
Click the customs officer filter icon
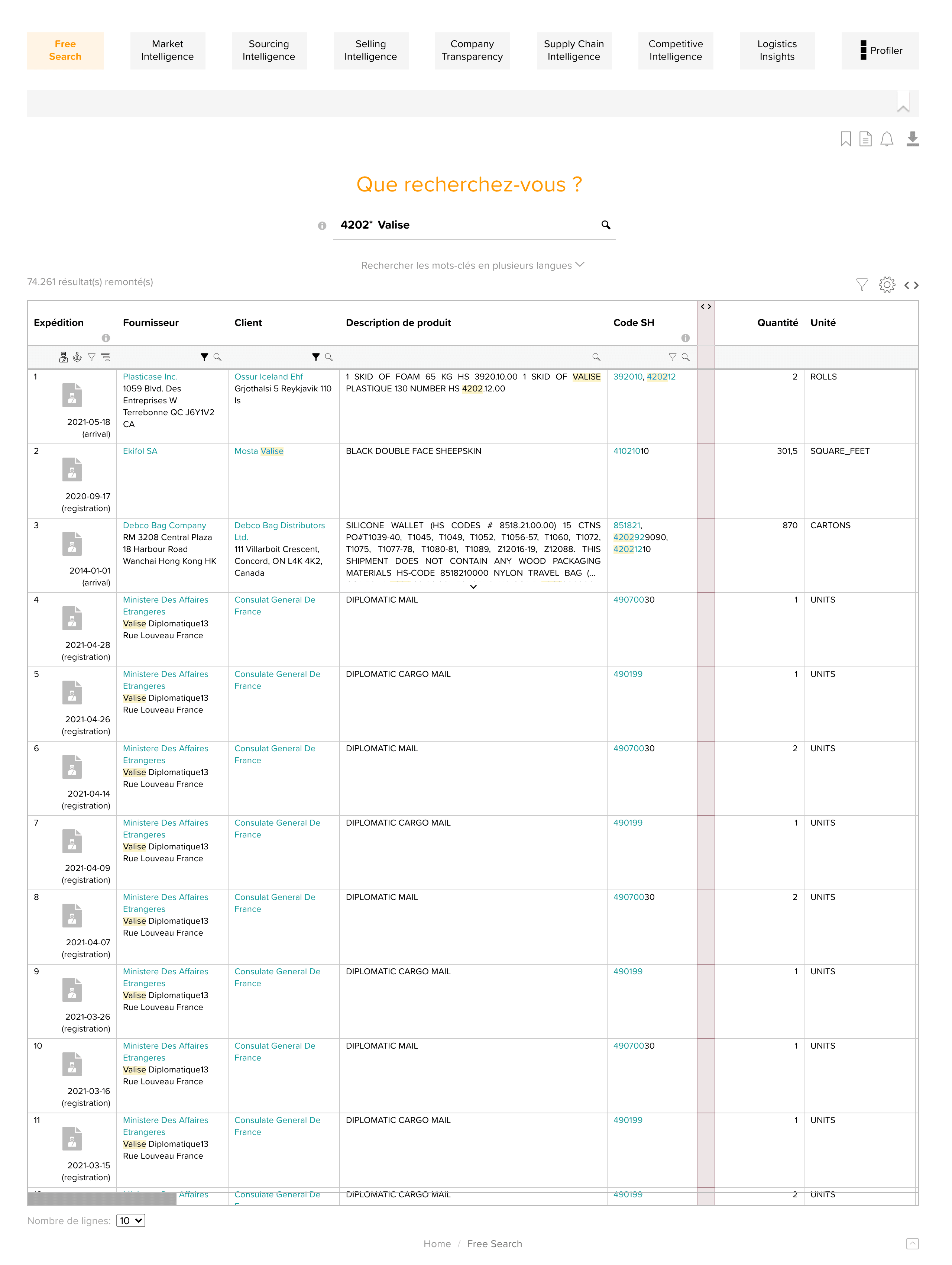[x=64, y=357]
